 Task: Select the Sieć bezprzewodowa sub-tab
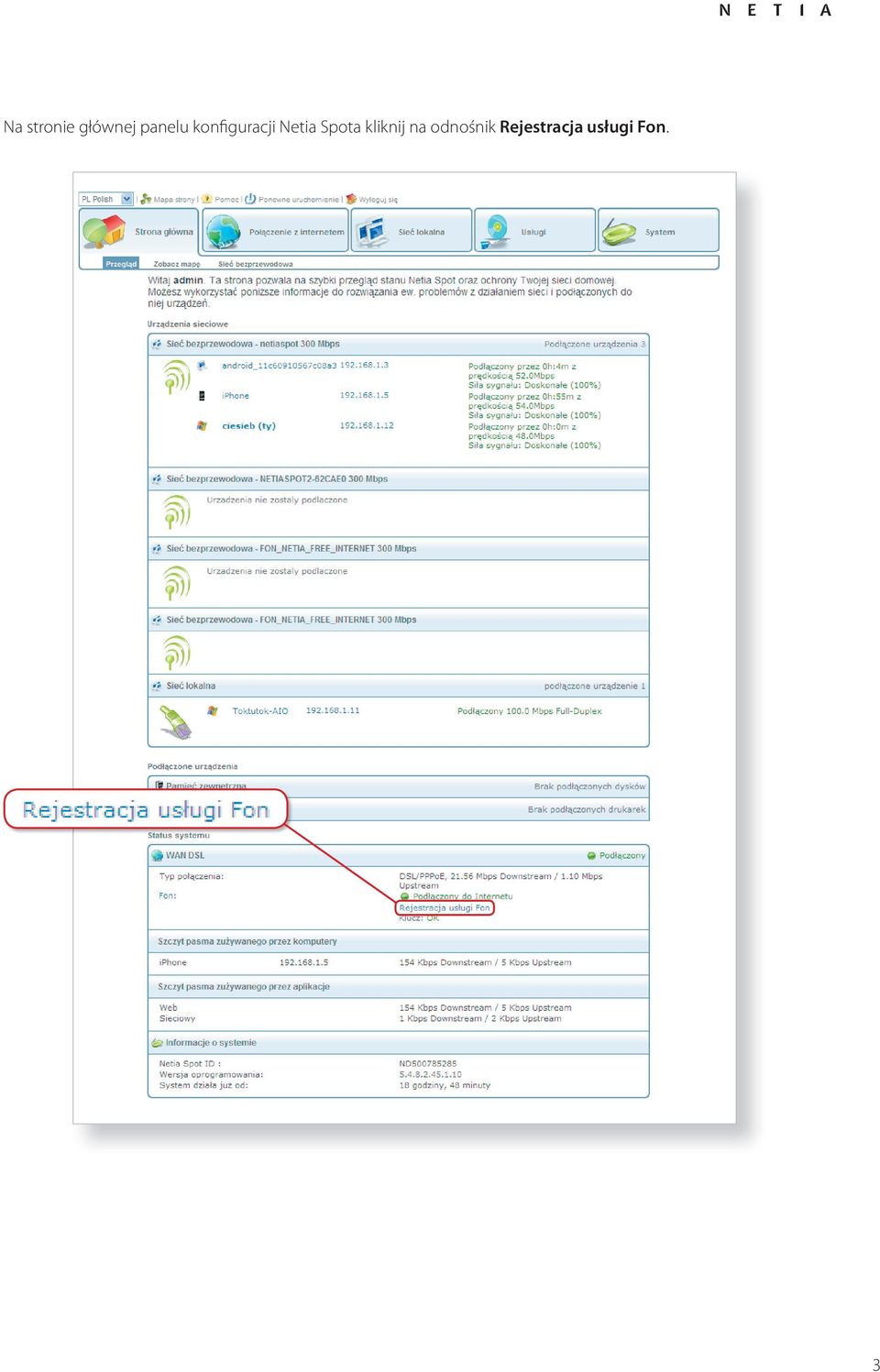(256, 264)
